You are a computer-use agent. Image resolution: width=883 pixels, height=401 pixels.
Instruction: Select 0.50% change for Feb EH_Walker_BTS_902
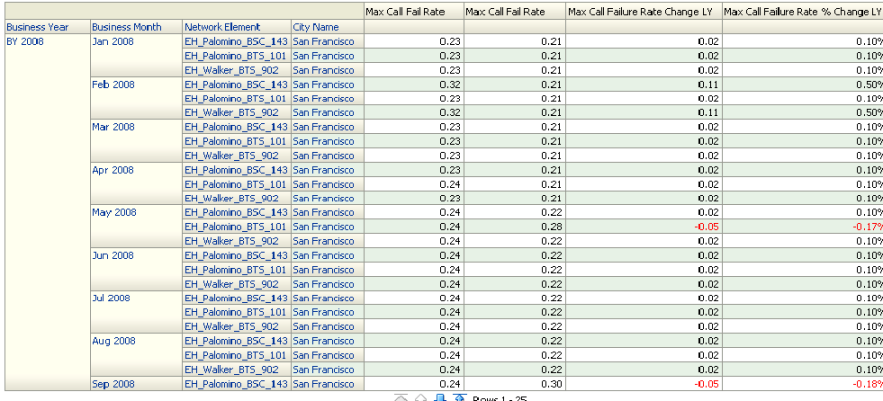tap(870, 113)
